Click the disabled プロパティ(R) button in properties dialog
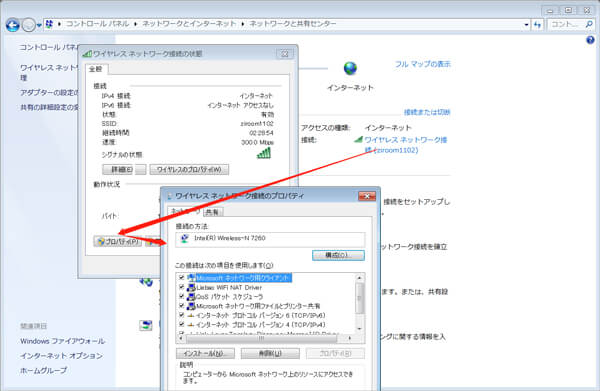600x391 pixels. point(335,354)
